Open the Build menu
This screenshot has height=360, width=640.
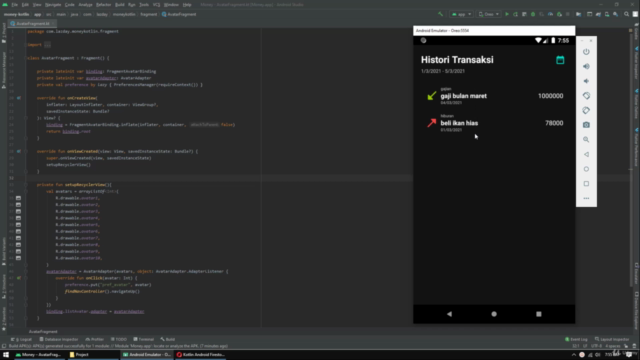(x=120, y=4)
